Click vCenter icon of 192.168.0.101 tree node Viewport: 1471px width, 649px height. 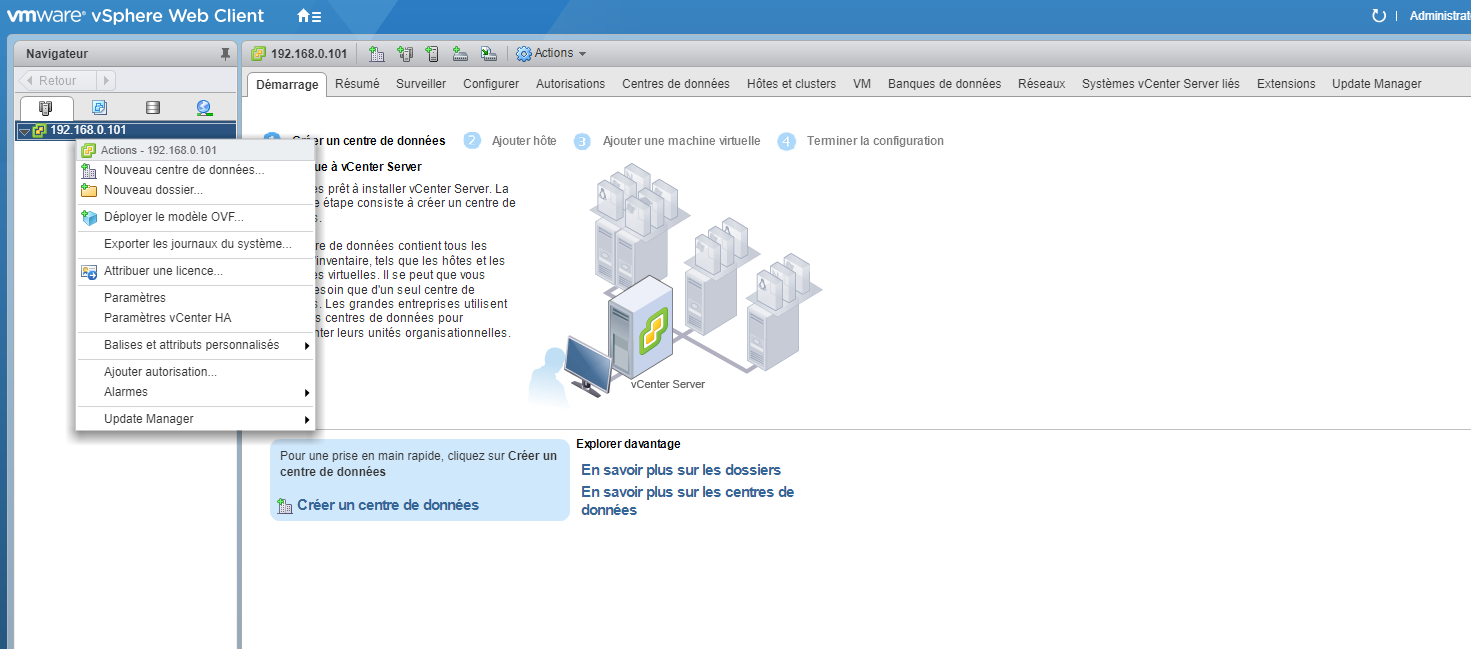pos(40,130)
